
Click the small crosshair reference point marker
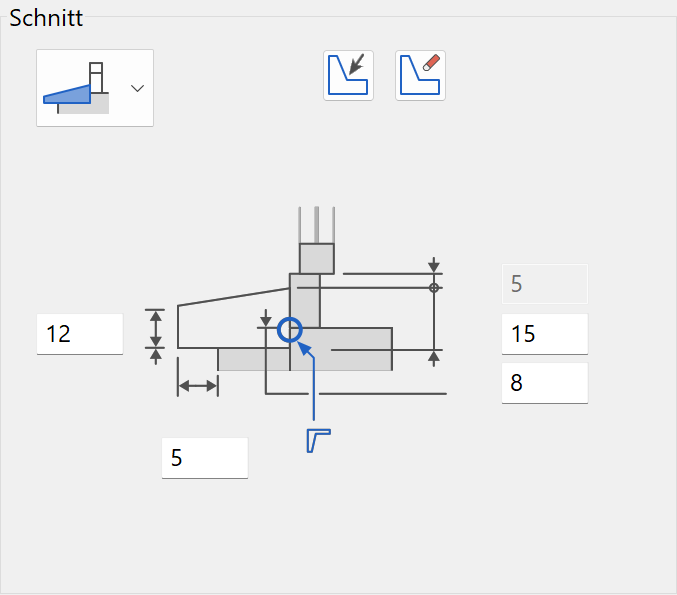point(434,288)
